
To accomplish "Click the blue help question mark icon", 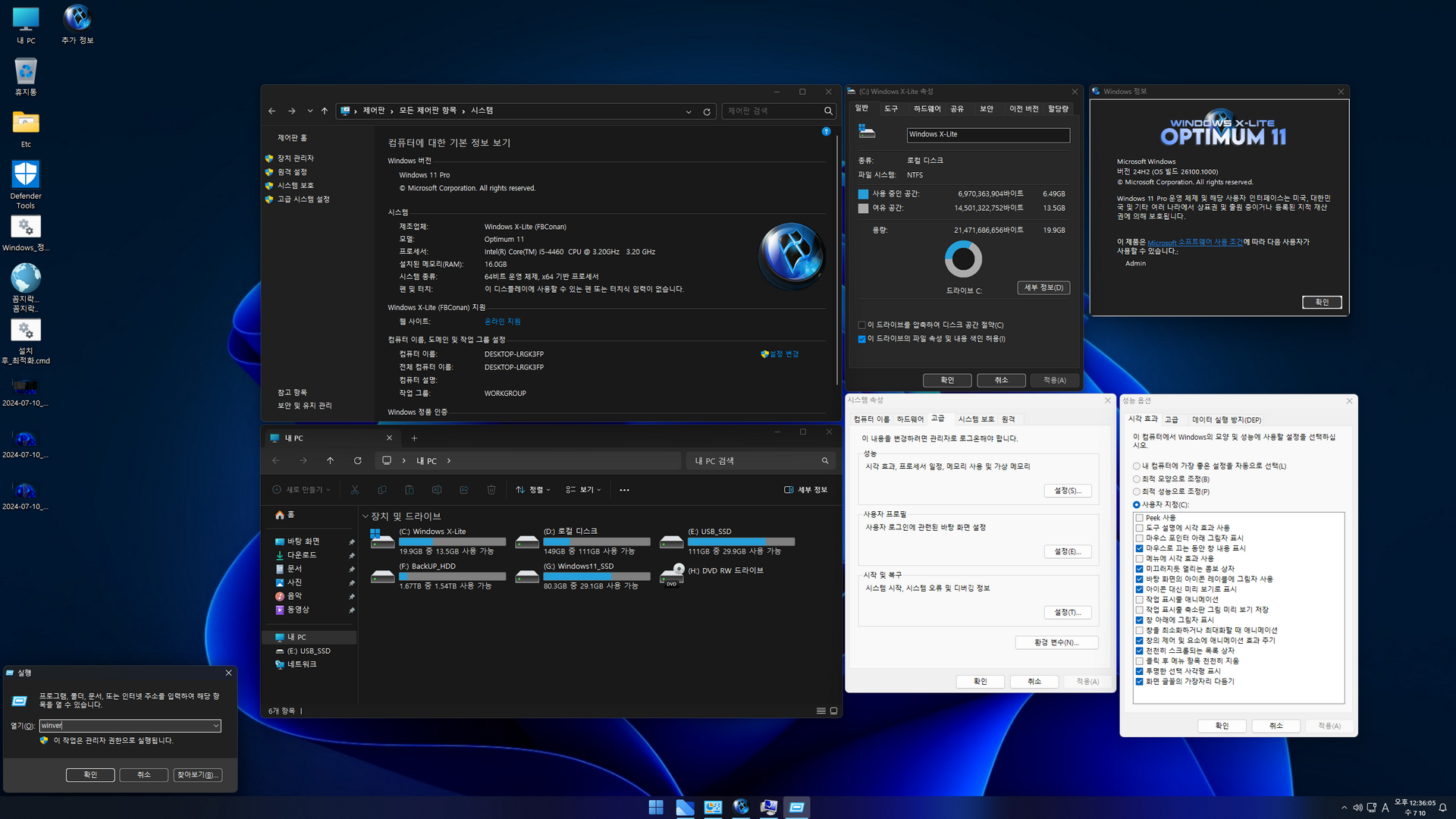I will [826, 132].
